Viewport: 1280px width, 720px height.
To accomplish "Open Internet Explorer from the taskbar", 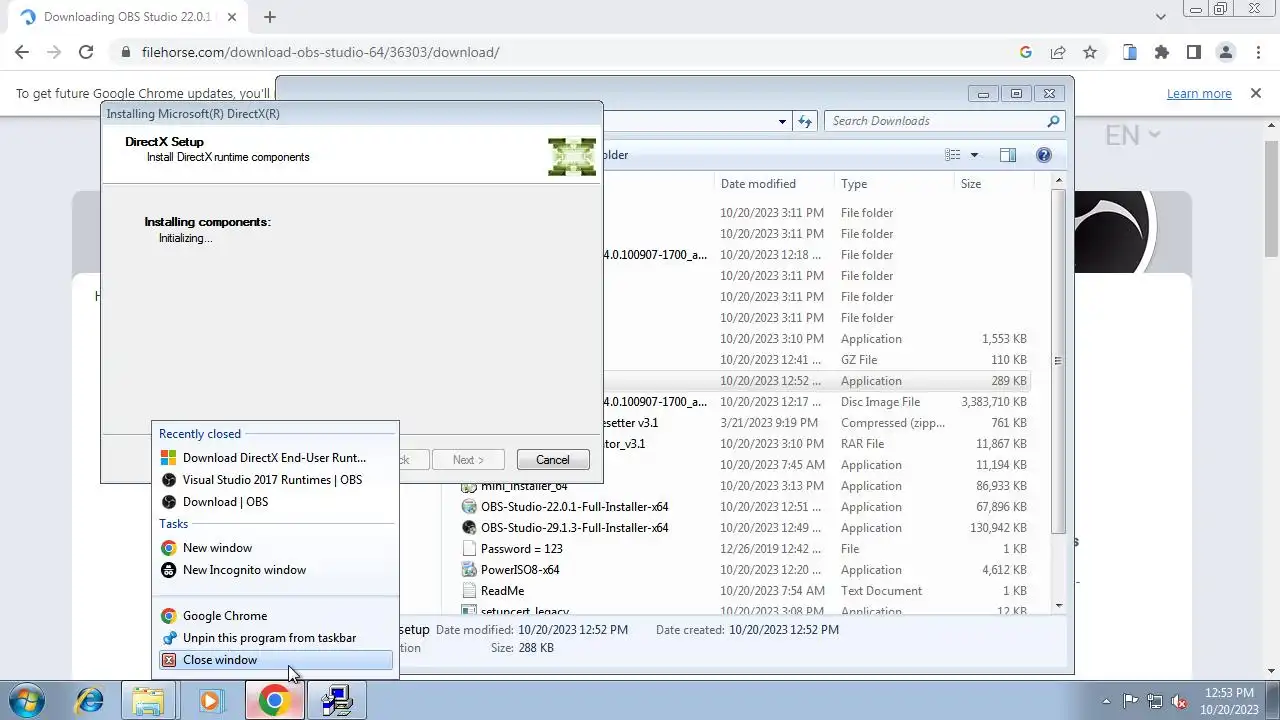I will [89, 701].
